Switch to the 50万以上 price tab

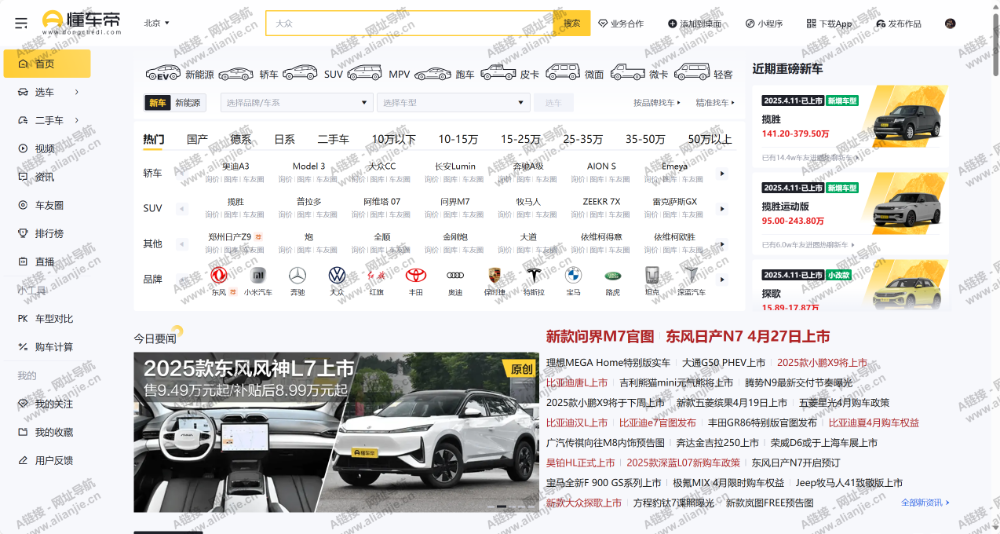point(710,139)
